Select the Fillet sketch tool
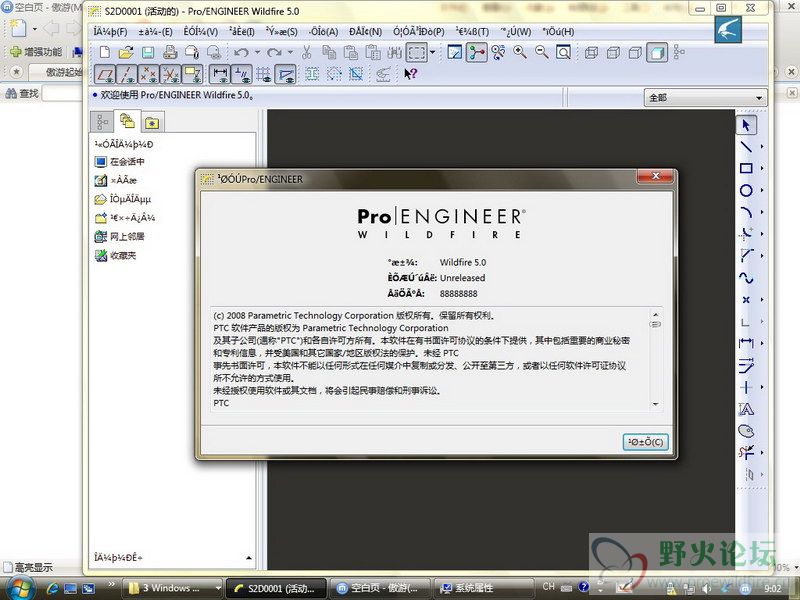This screenshot has height=600, width=800. click(x=746, y=234)
